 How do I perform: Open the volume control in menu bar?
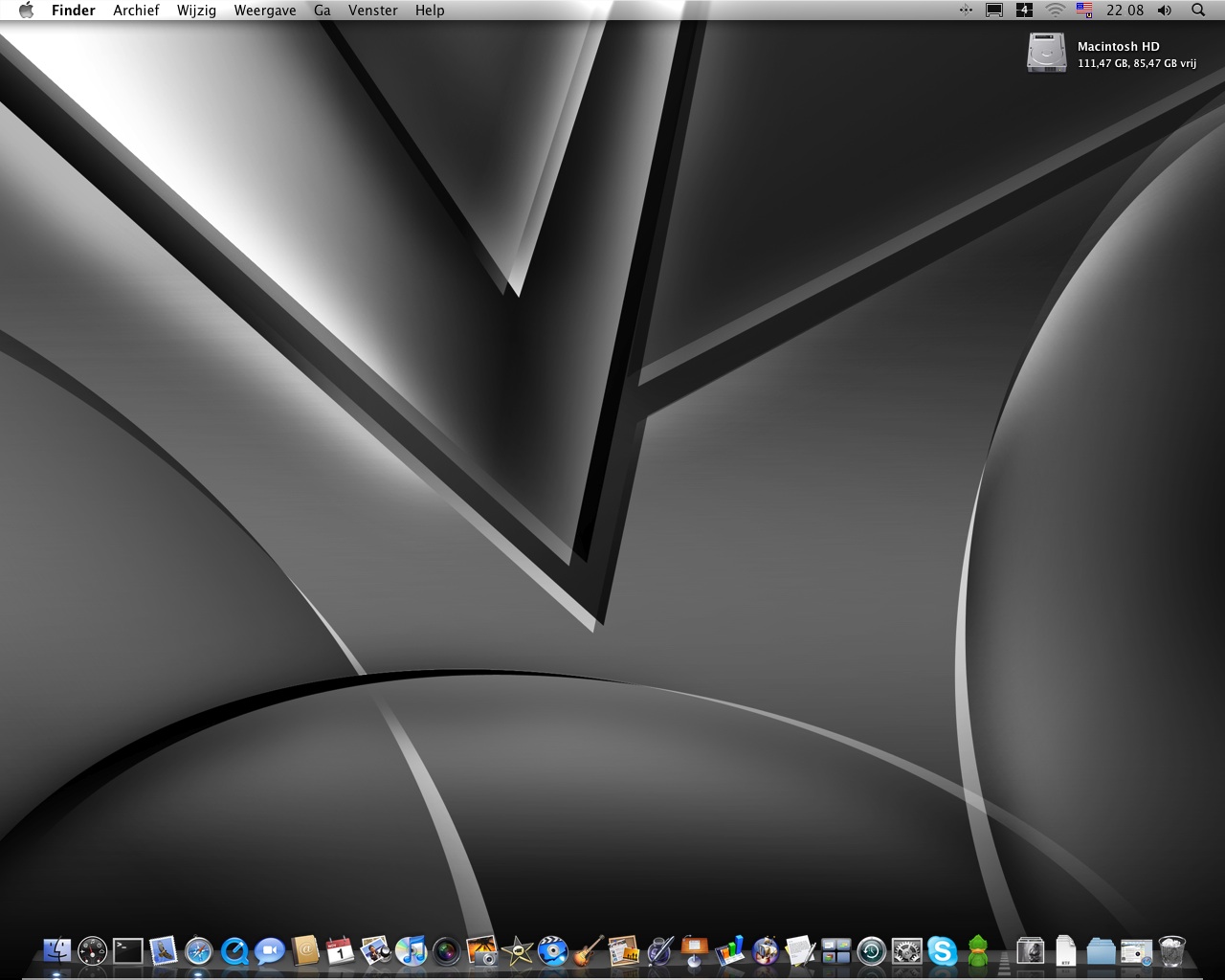point(1165,11)
